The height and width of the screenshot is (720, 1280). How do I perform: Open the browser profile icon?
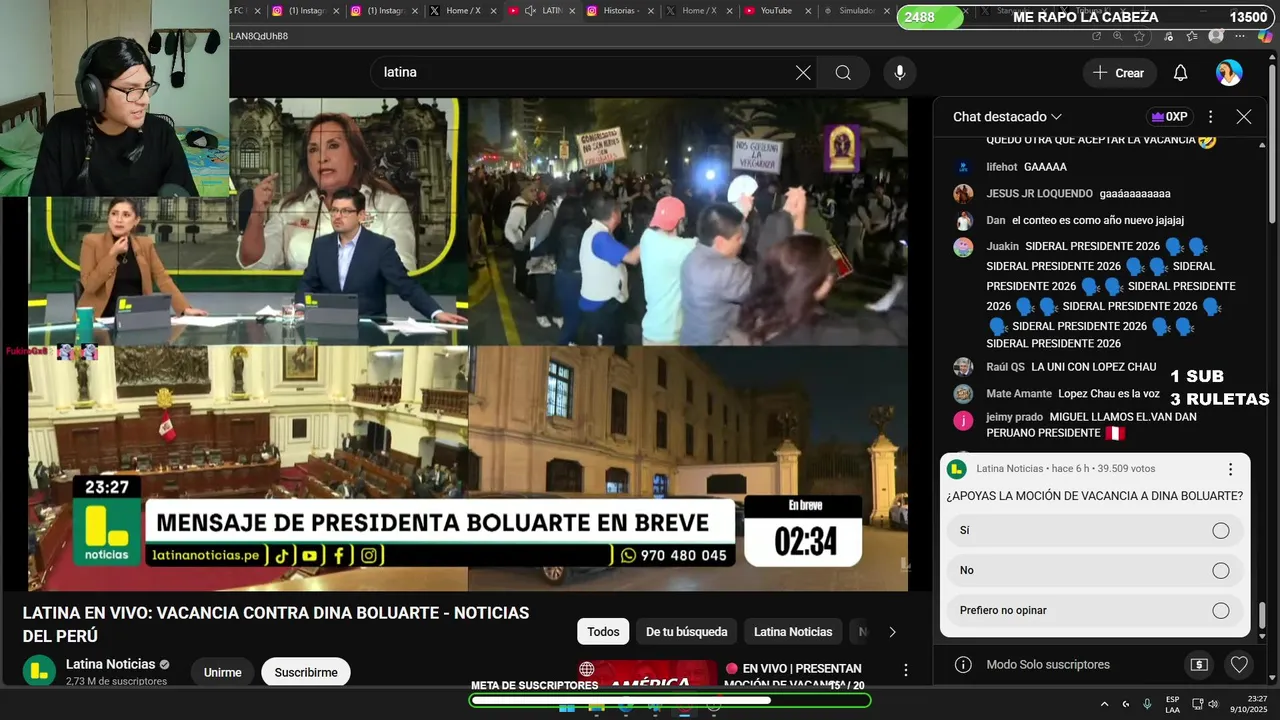click(1216, 36)
